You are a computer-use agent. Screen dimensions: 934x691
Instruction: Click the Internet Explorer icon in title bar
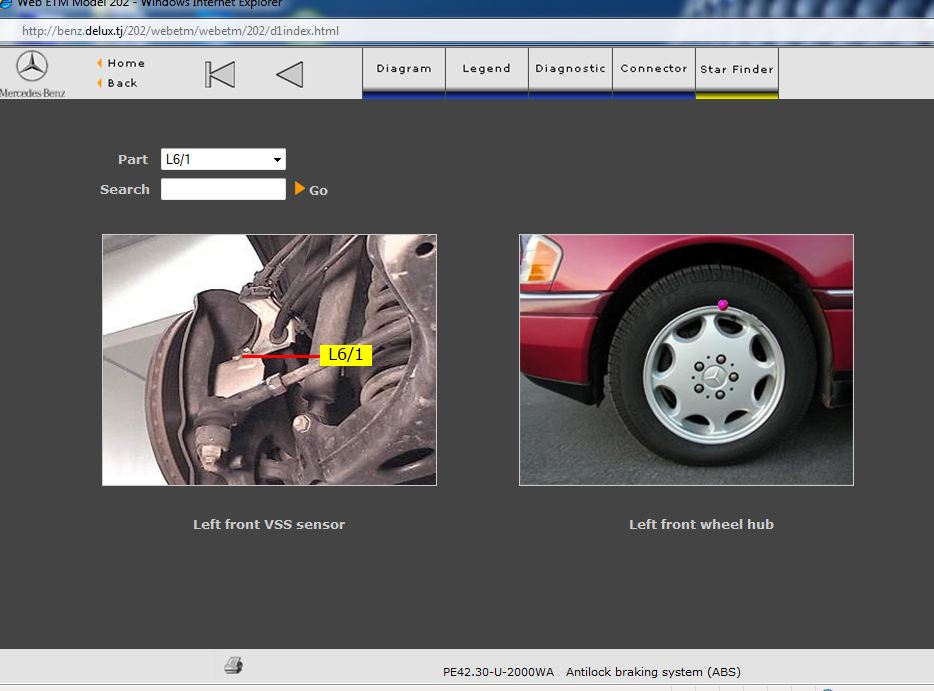pos(5,3)
